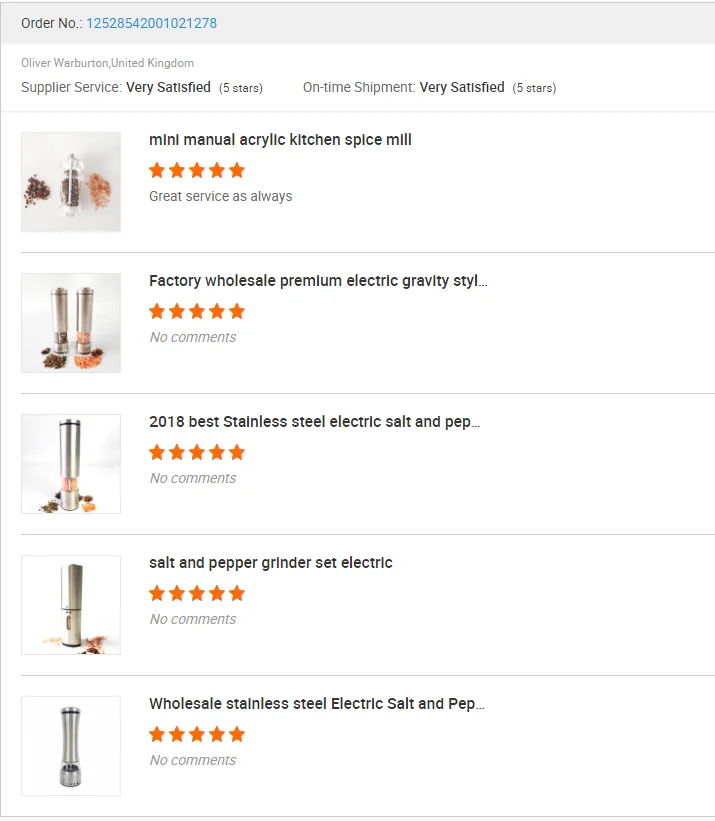Open 'salt and pepper grinder set electric' title
Image resolution: width=715 pixels, height=821 pixels.
point(270,563)
